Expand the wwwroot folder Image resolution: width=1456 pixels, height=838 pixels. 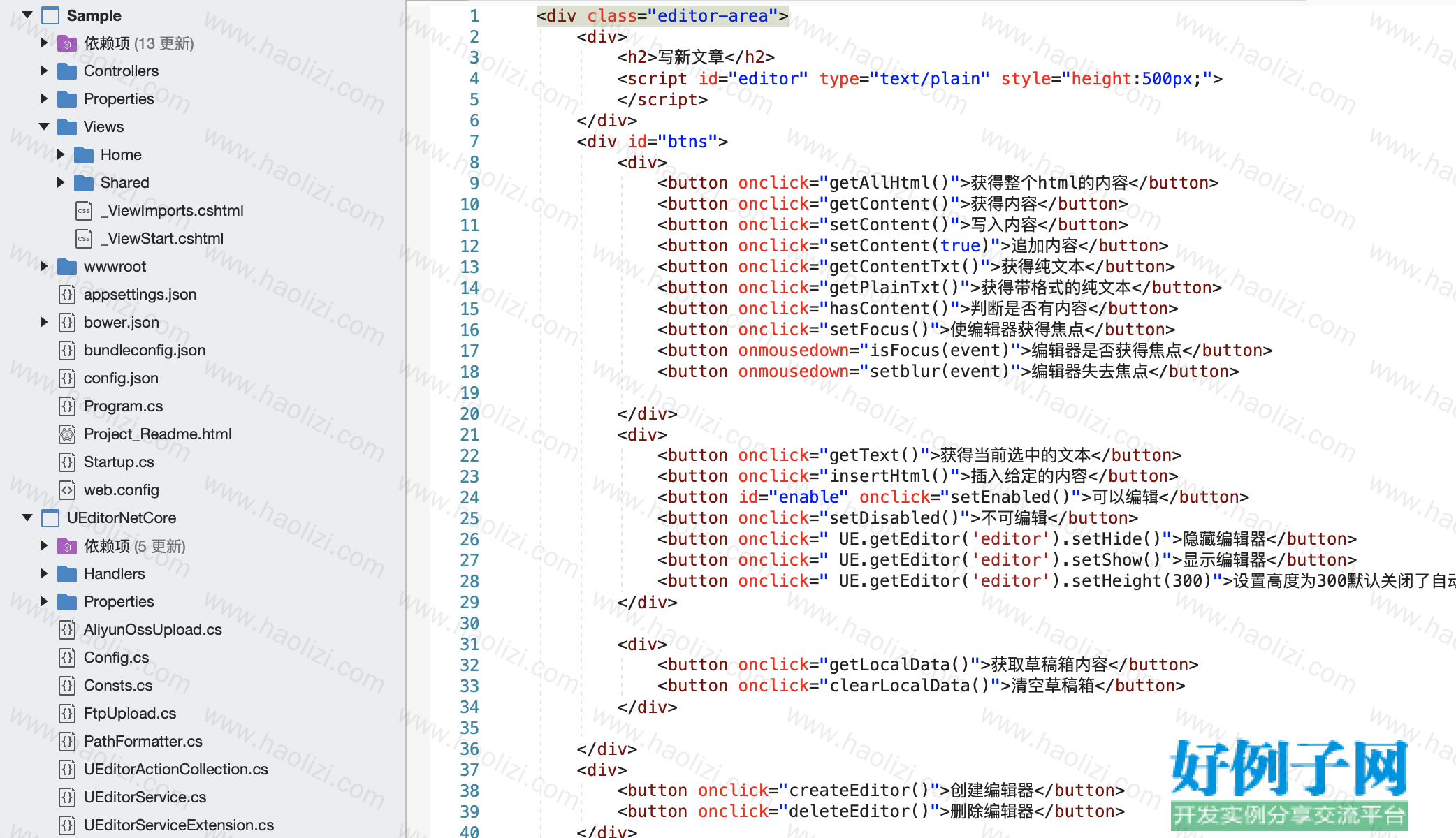pyautogui.click(x=44, y=266)
